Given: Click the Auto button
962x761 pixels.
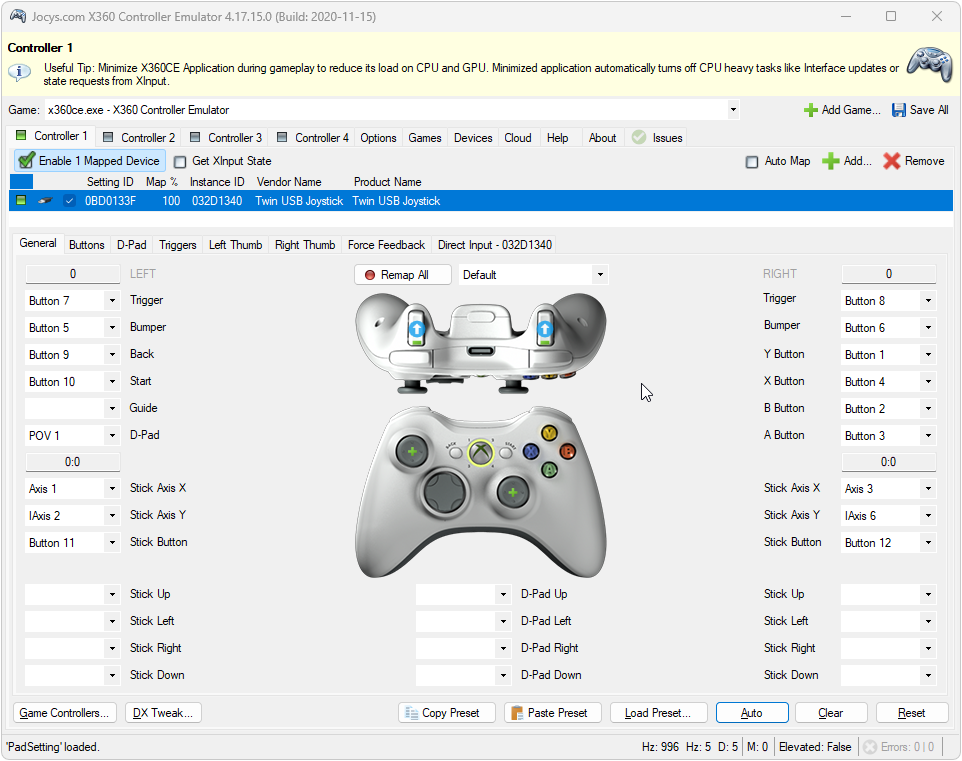Looking at the screenshot, I should (x=752, y=713).
